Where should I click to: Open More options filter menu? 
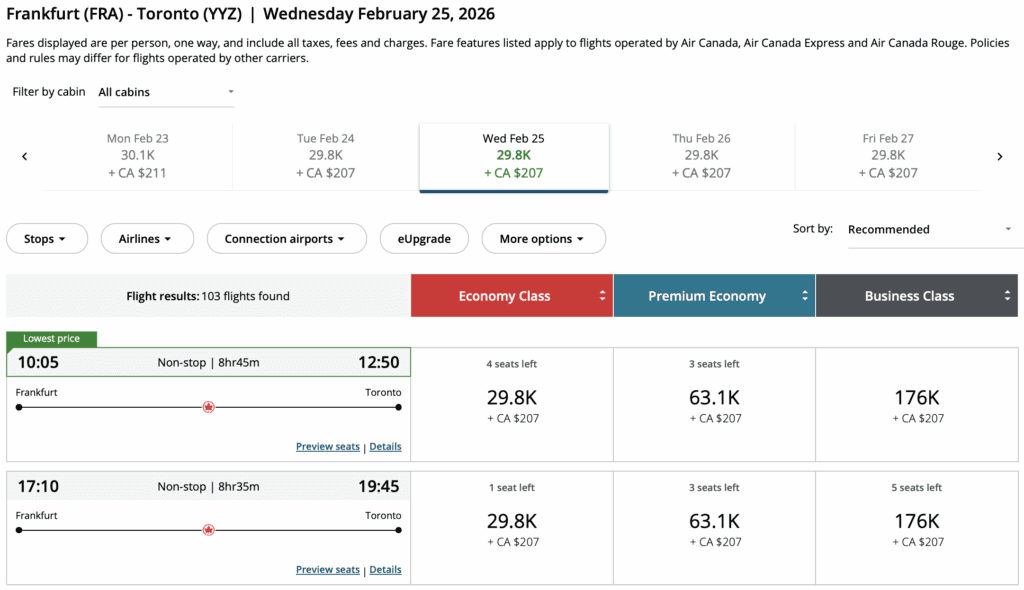click(x=543, y=239)
